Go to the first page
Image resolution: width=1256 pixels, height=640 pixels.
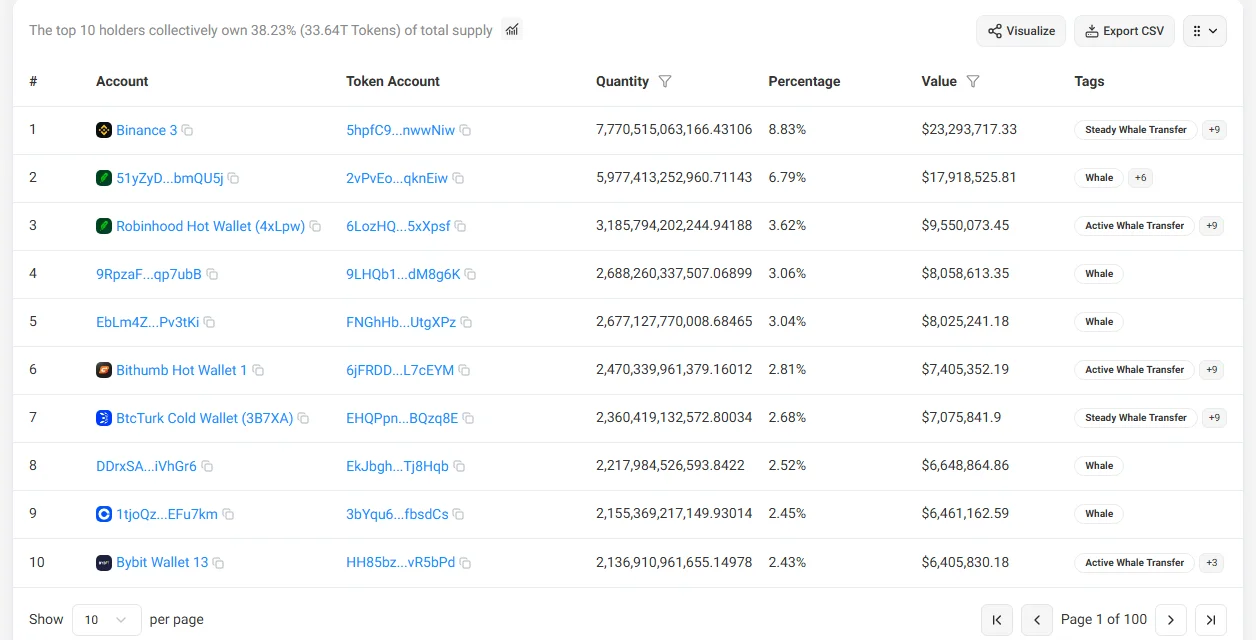pyautogui.click(x=997, y=620)
